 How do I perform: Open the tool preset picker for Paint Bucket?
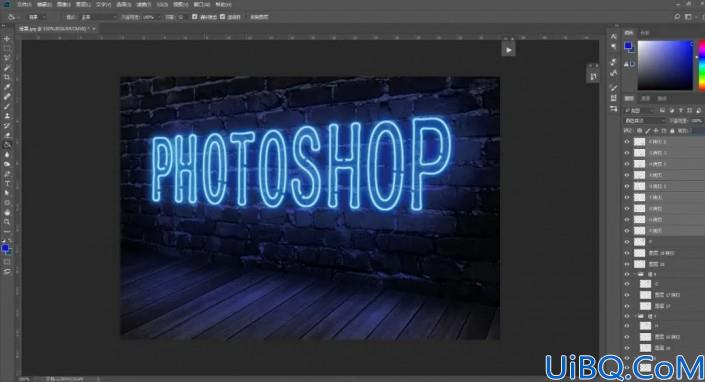point(12,17)
